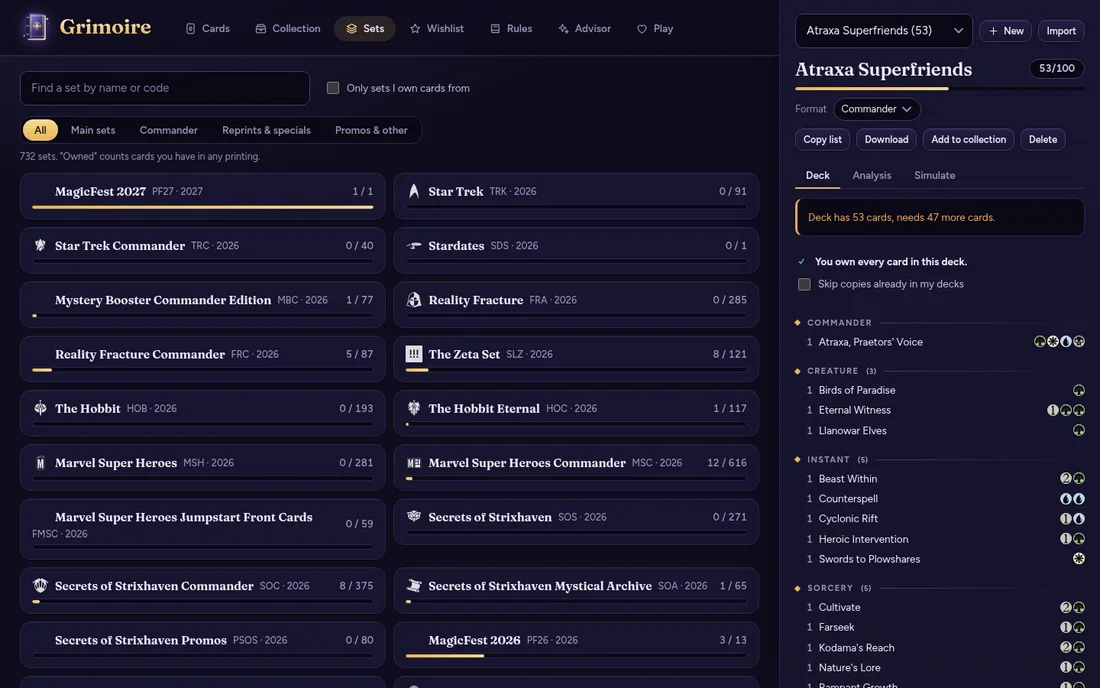This screenshot has height=688, width=1100.
Task: Collapse the CREATURE section header
Action: click(x=939, y=370)
